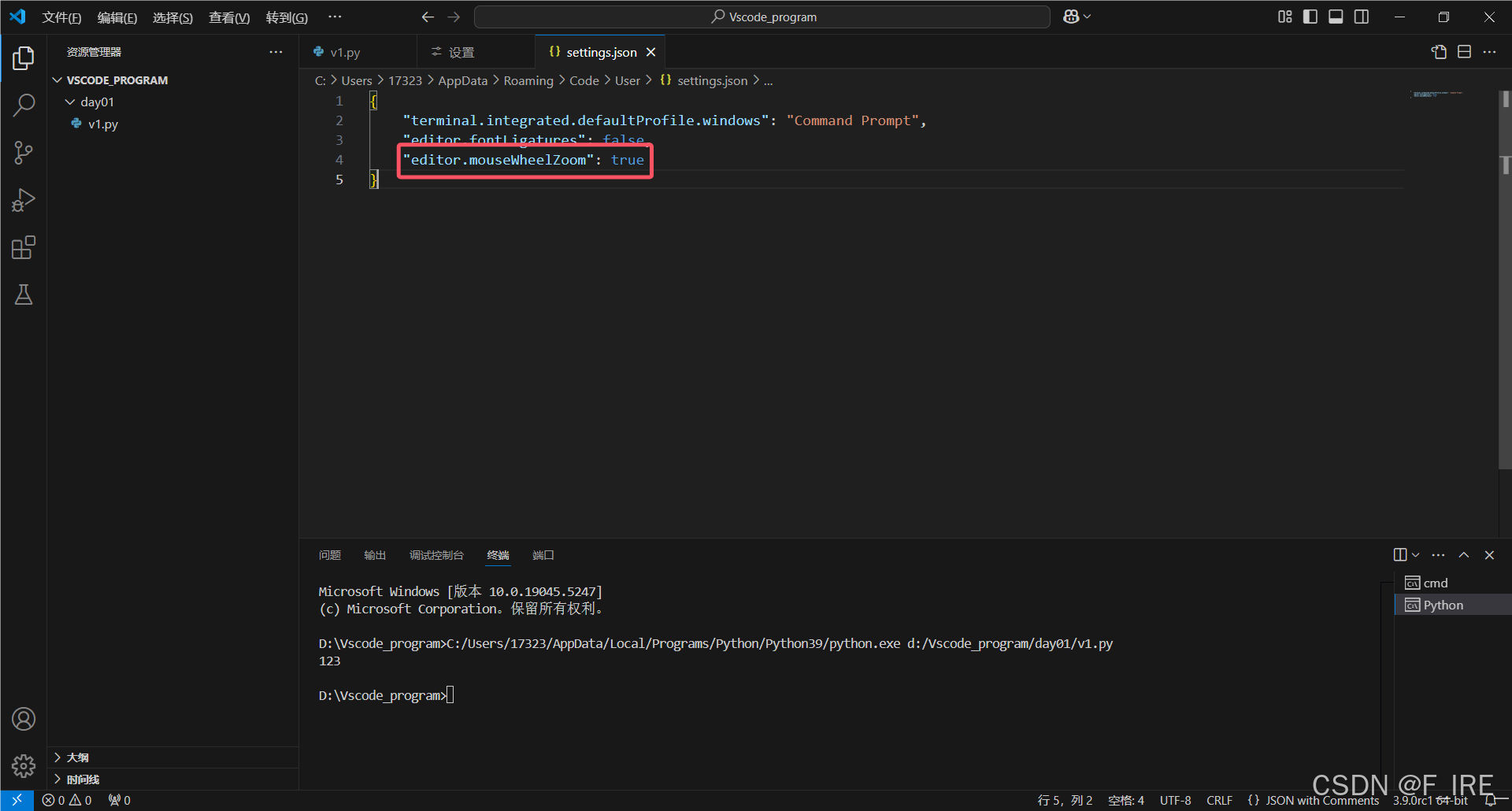The image size is (1512, 811).
Task: Change end of line sequence CRLF
Action: 1219,800
